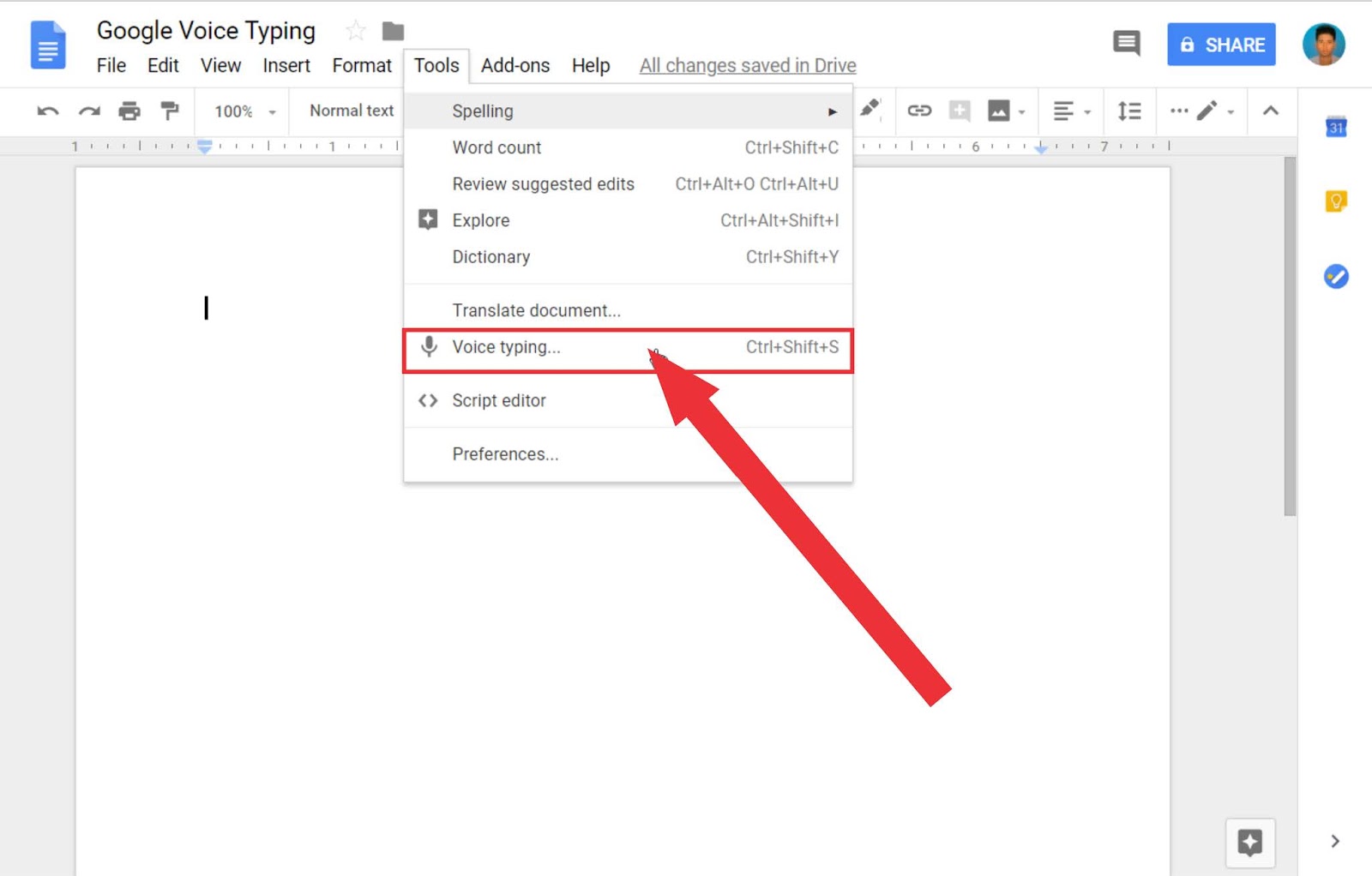Open the editing mode pencil icon

tap(1207, 111)
